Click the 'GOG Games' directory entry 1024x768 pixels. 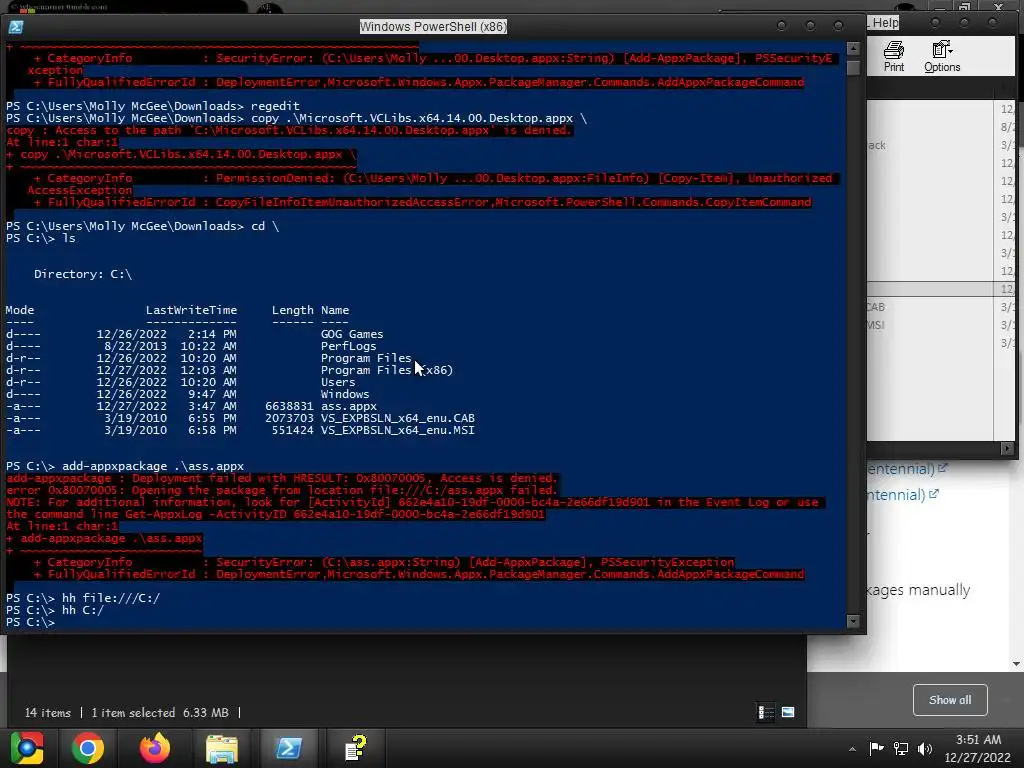click(352, 334)
